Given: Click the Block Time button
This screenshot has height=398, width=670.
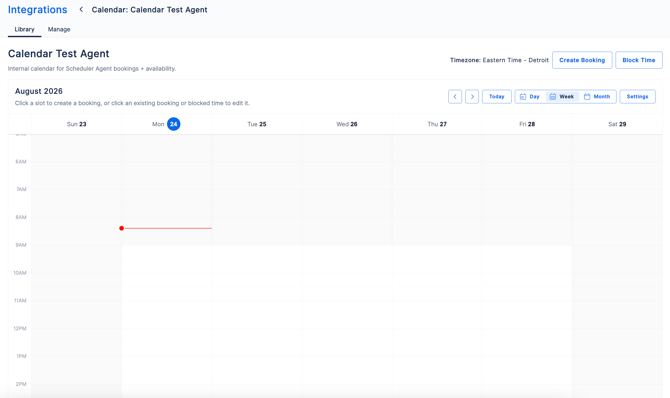Looking at the screenshot, I should [639, 60].
